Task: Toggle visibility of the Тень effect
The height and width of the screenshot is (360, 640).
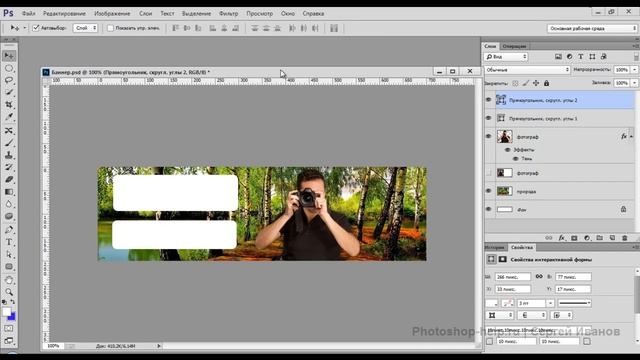Action: (516, 158)
